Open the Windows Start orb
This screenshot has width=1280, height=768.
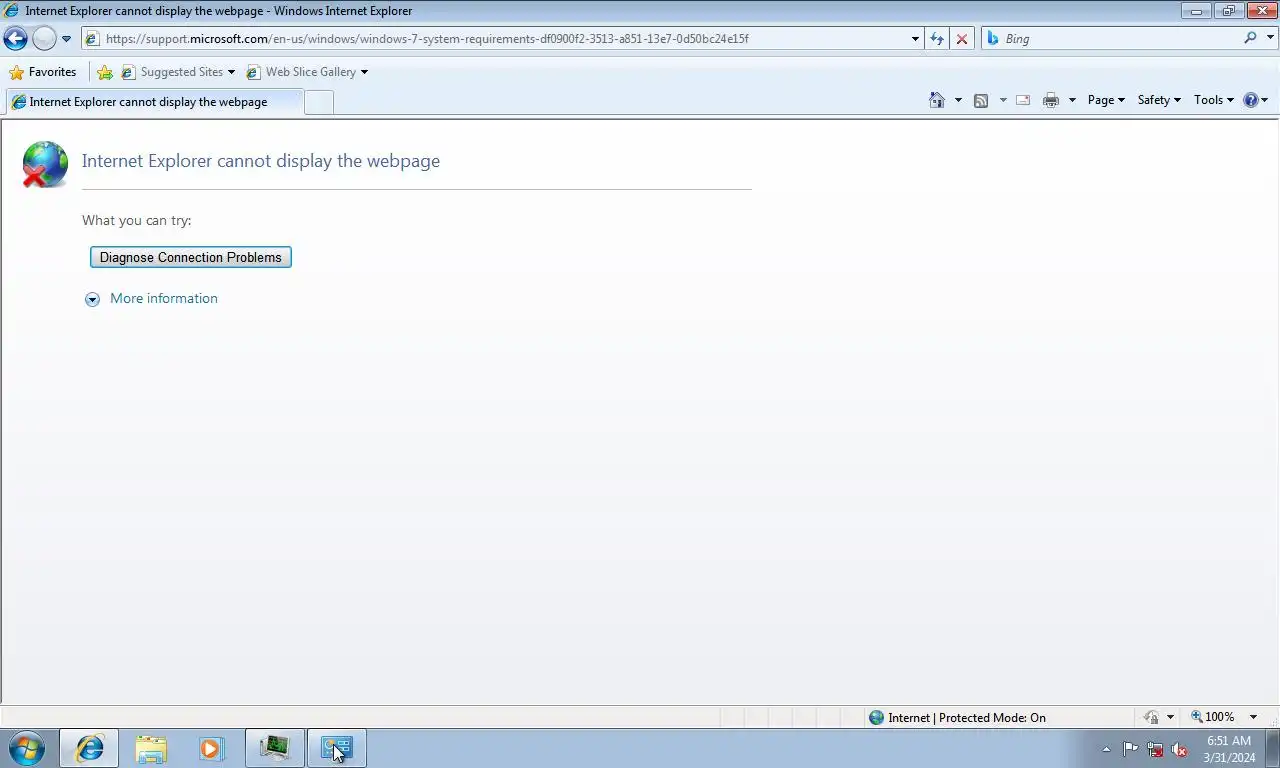27,748
